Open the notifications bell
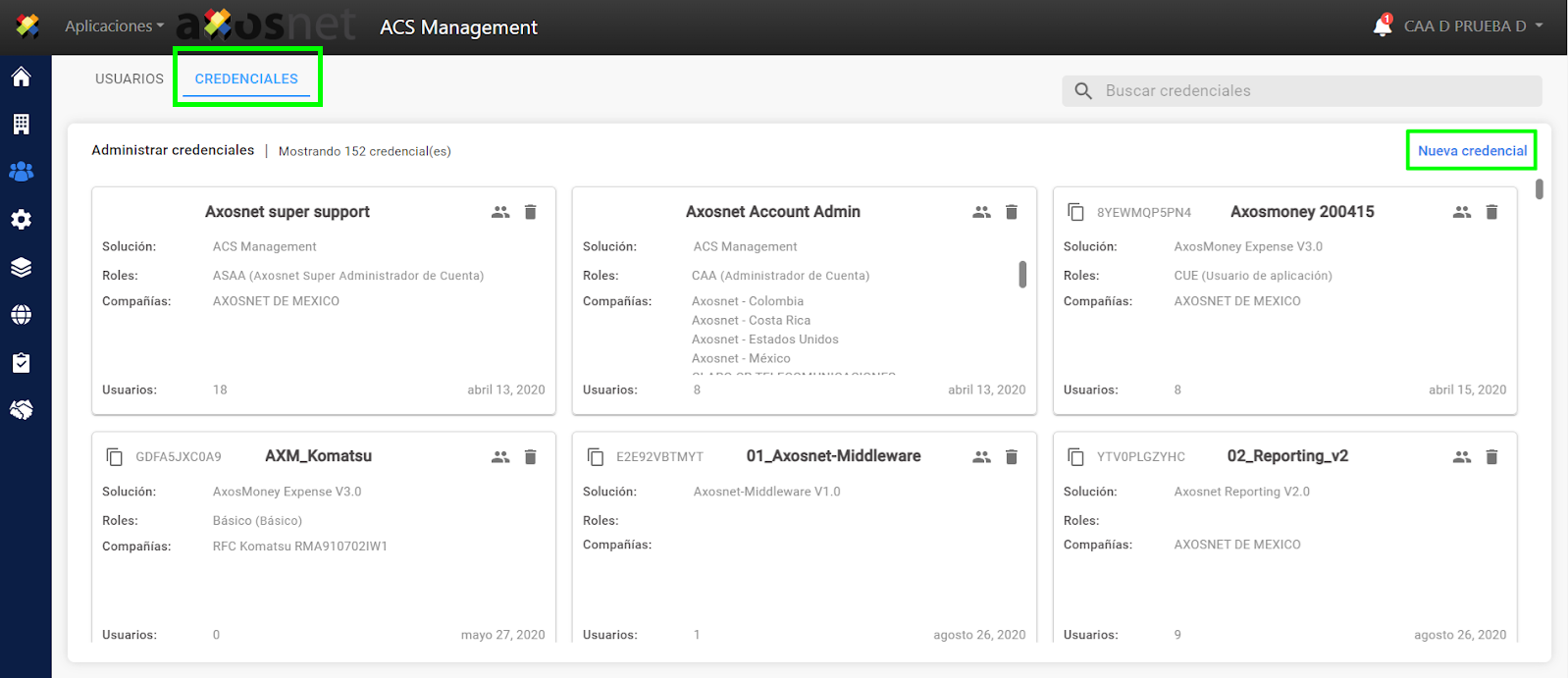This screenshot has width=1568, height=678. pyautogui.click(x=1383, y=26)
